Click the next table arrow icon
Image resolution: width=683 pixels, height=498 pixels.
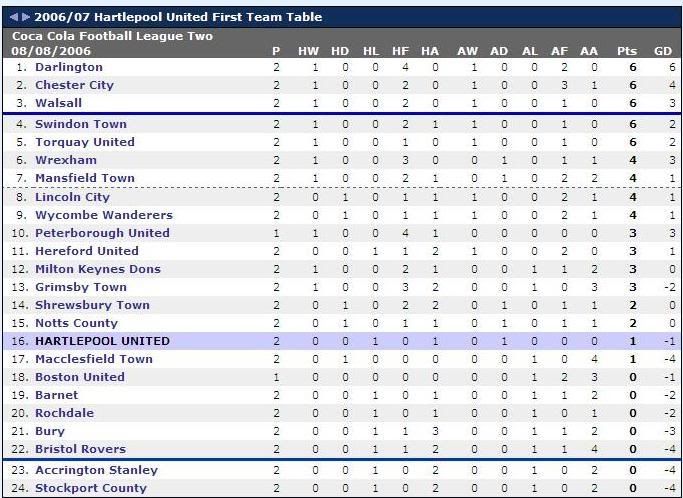26,17
